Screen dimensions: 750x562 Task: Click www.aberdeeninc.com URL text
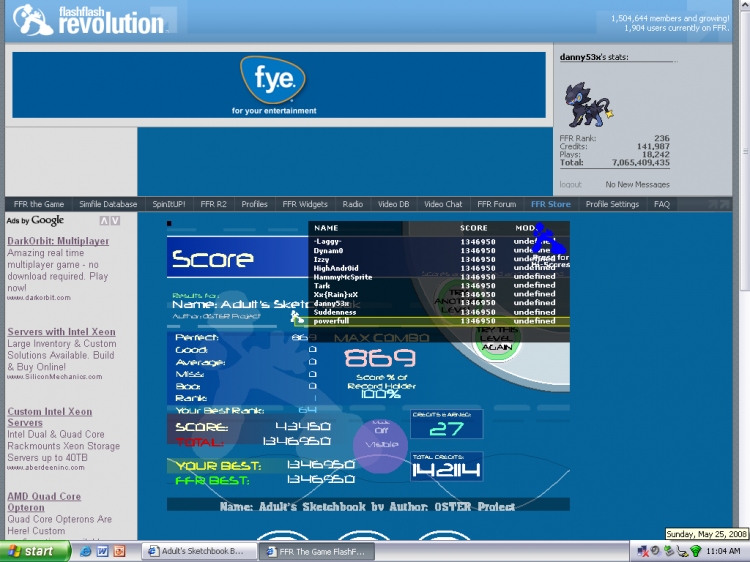[46, 468]
